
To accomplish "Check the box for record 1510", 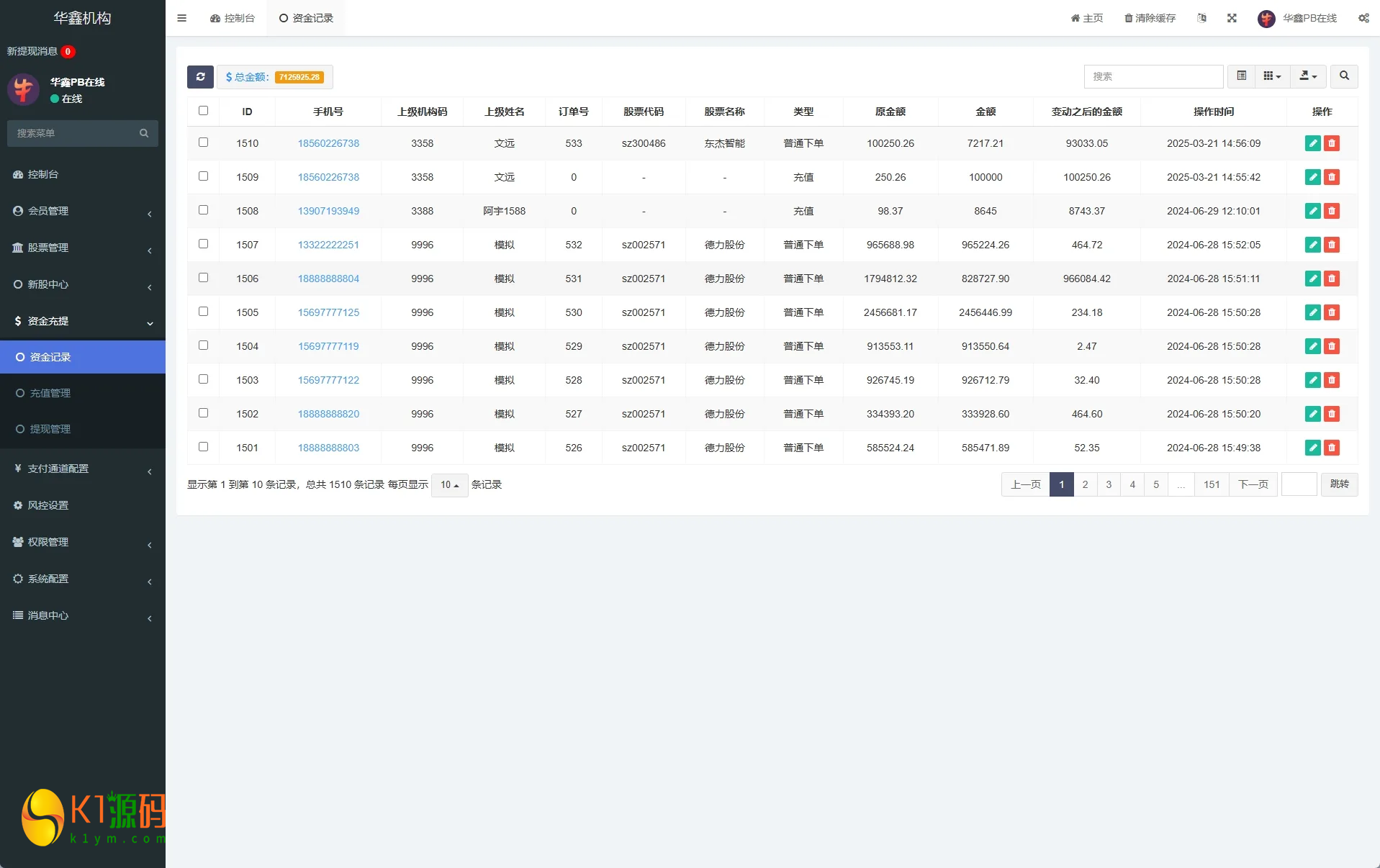I will (x=203, y=143).
